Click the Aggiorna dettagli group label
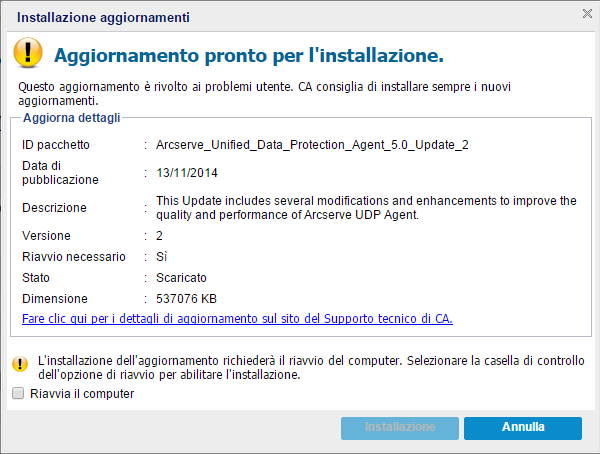The height and width of the screenshot is (454, 600). tap(67, 118)
